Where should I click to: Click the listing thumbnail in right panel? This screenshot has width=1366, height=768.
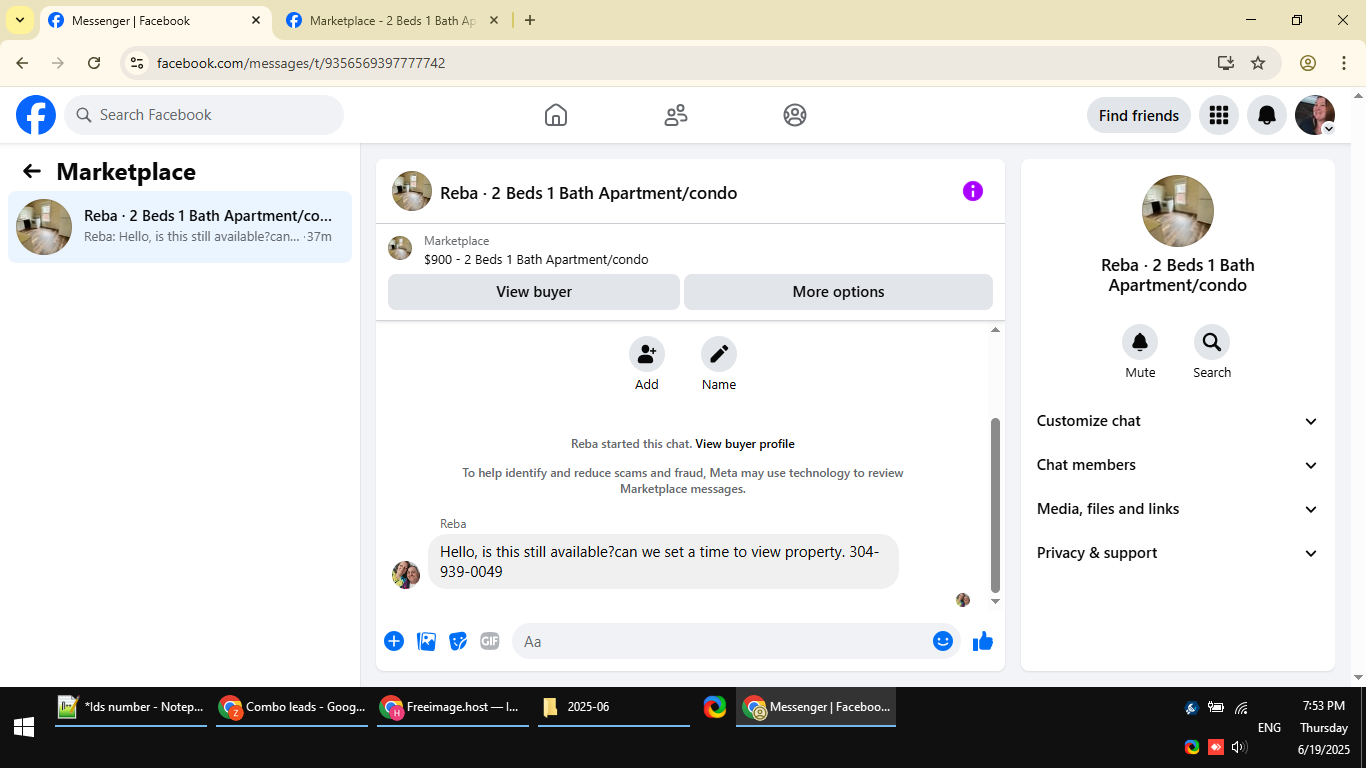[x=1178, y=211]
